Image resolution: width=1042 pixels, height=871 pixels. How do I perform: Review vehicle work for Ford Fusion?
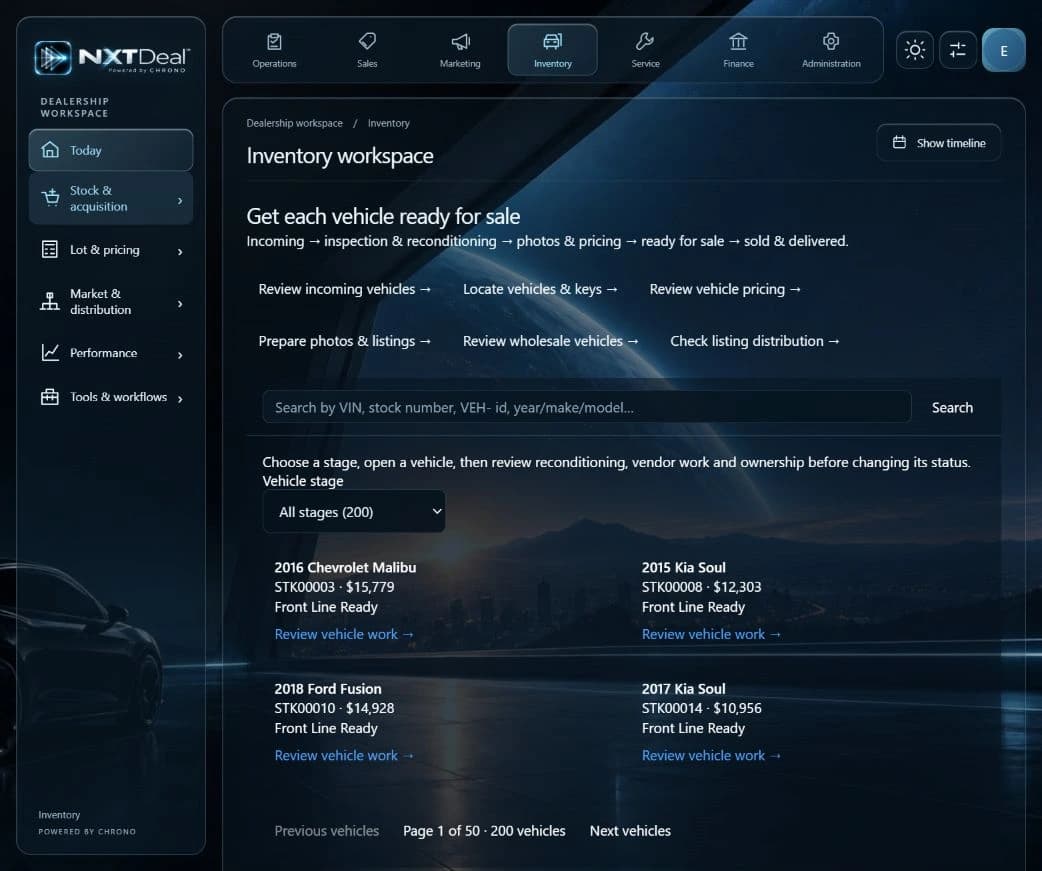(344, 755)
